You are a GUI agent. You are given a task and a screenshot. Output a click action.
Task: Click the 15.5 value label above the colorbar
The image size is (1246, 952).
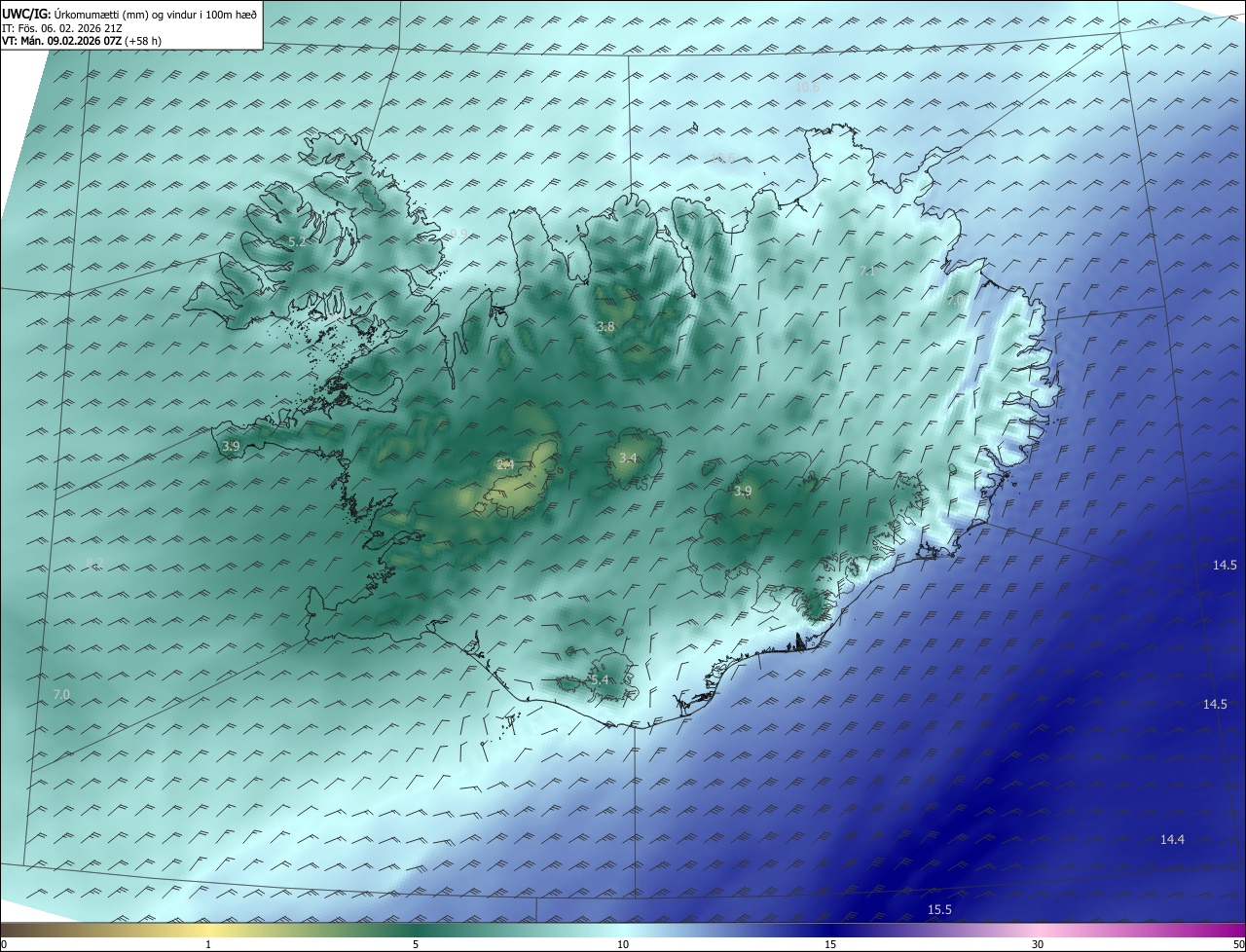tap(939, 910)
